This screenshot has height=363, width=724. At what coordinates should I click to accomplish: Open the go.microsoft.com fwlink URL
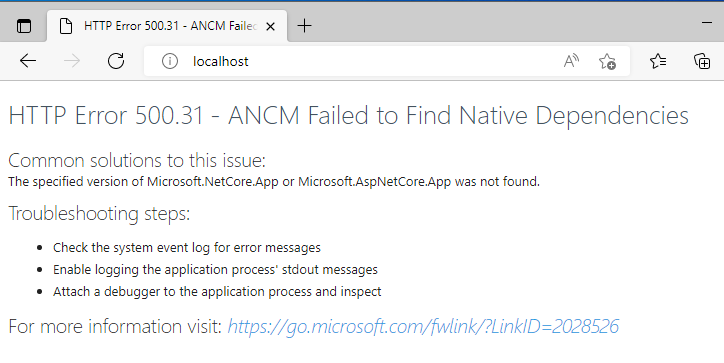(x=423, y=327)
